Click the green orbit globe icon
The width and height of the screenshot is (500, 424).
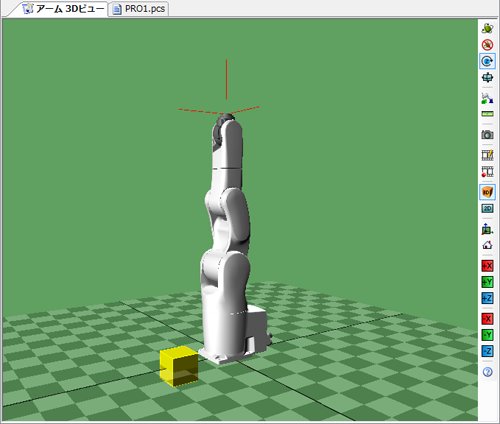(487, 28)
